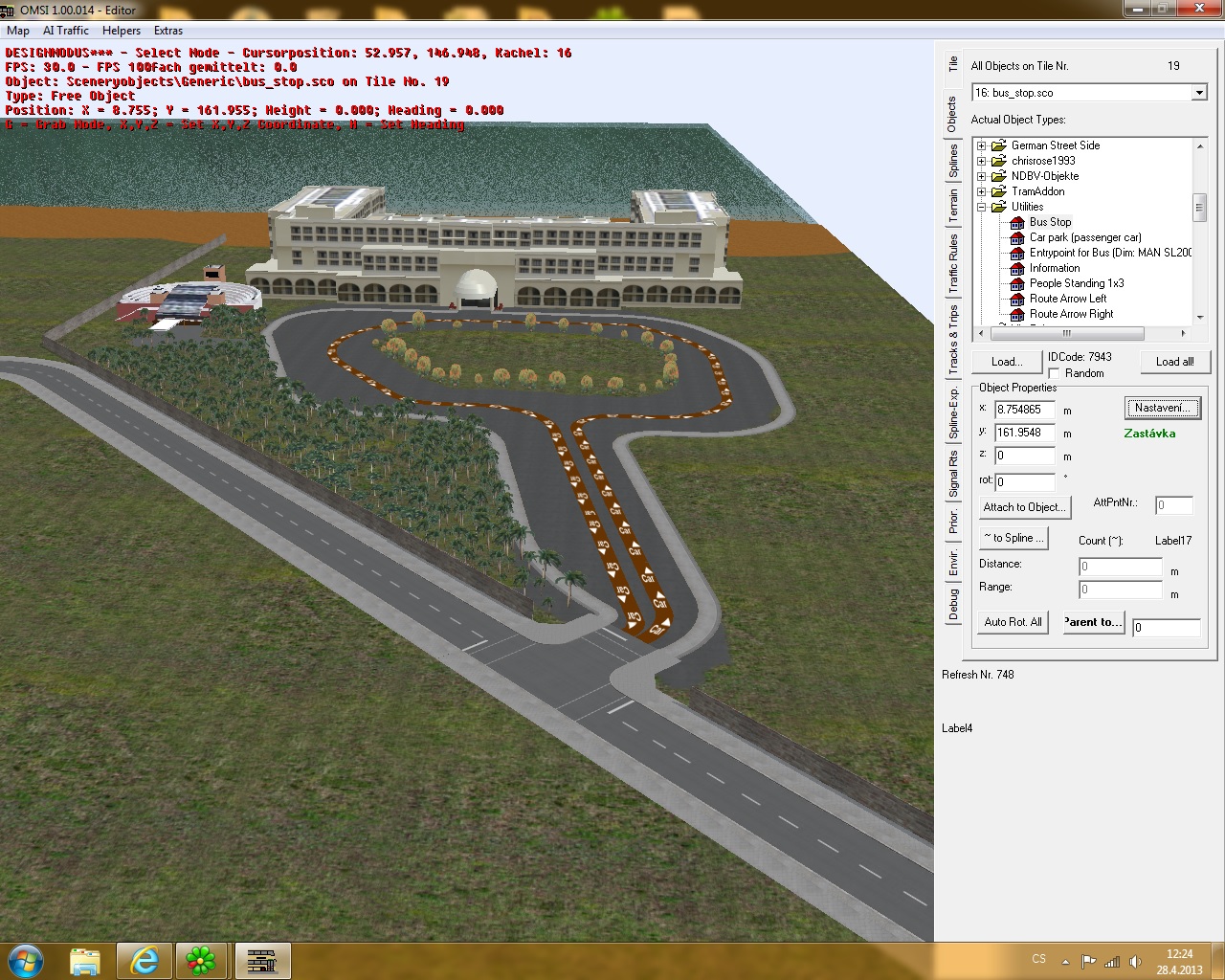Enable the Random checkbox
The image size is (1225, 980).
[1055, 373]
